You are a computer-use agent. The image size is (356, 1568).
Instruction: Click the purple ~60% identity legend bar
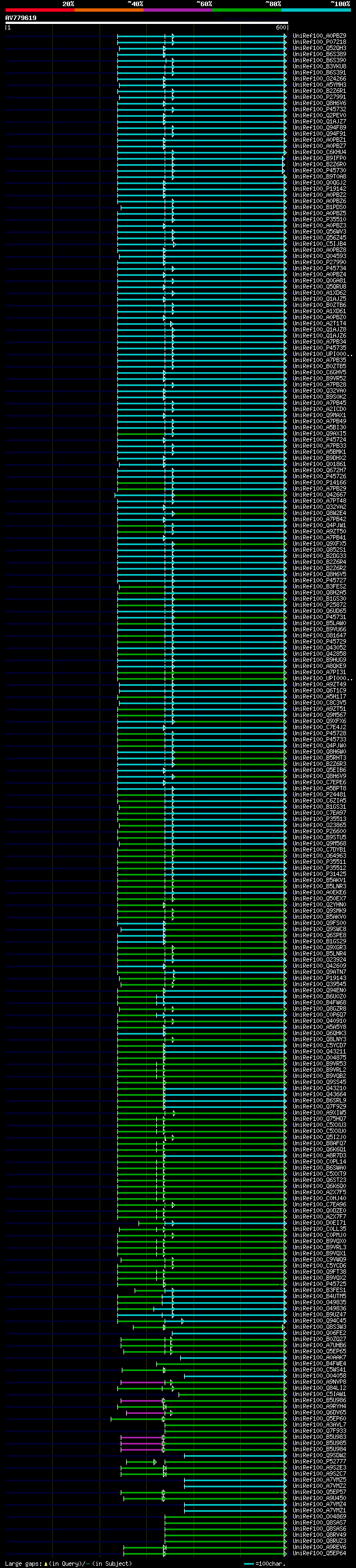(x=177, y=10)
